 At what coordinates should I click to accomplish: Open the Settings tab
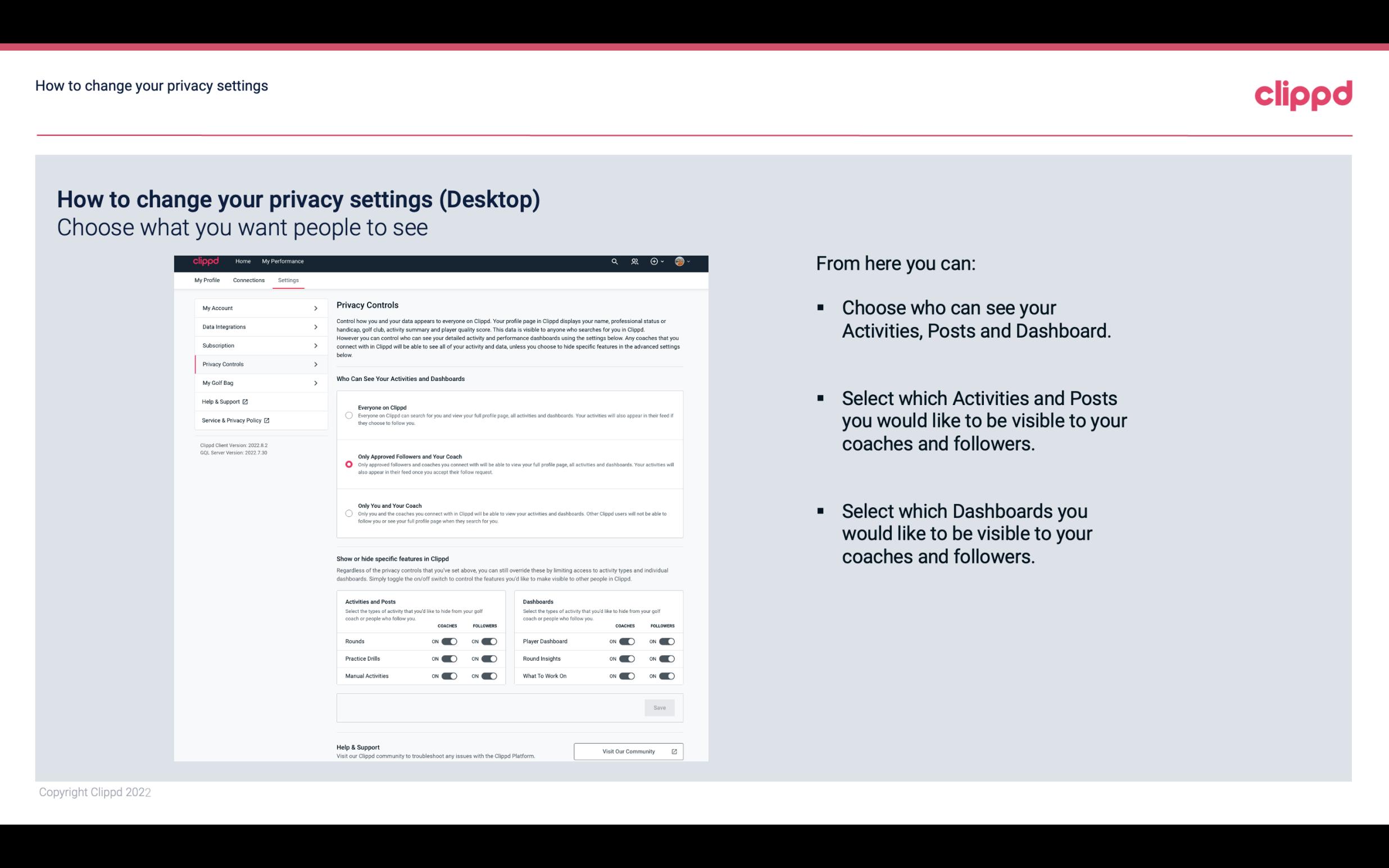point(288,280)
